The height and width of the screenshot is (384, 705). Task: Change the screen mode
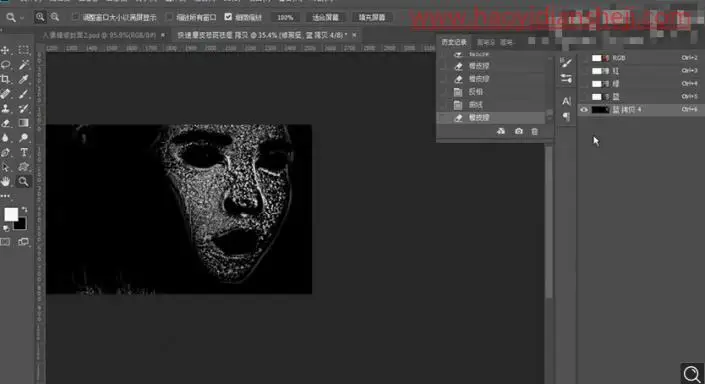(x=23, y=242)
